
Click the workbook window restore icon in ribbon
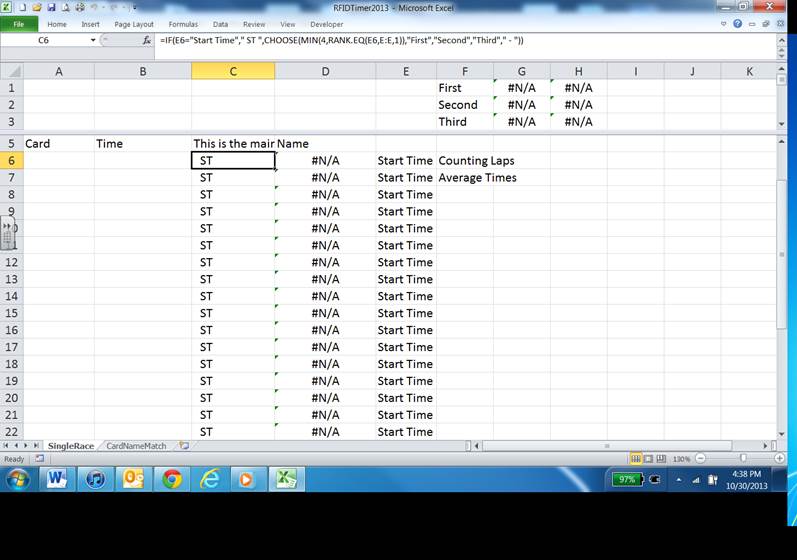click(765, 24)
